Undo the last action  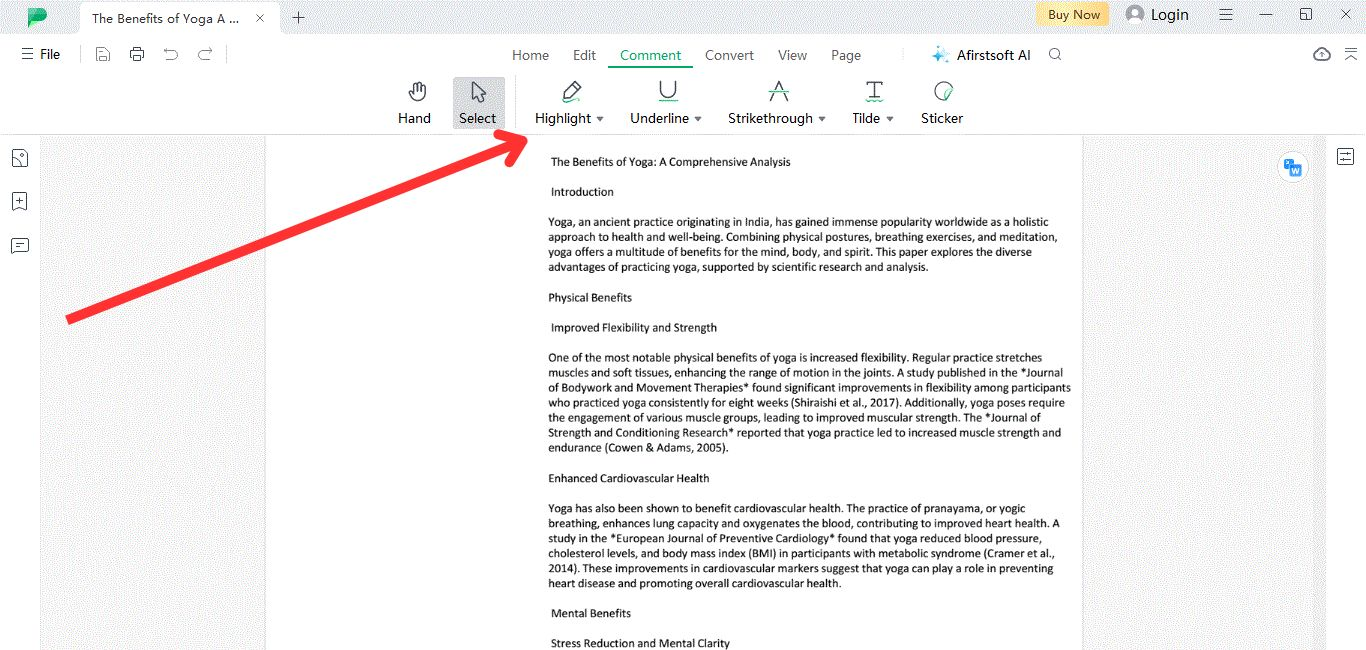tap(171, 55)
